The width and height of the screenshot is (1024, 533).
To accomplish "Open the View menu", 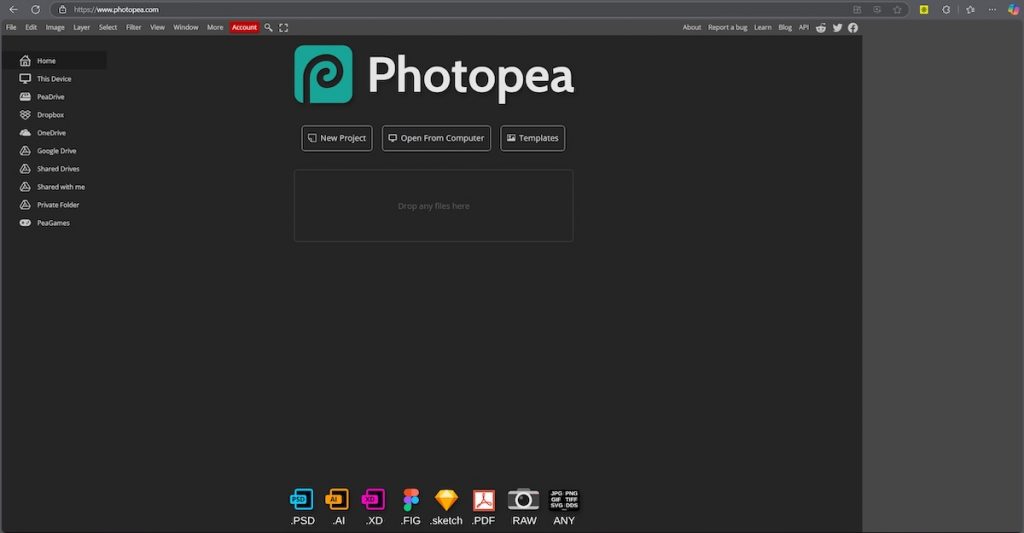I will coord(157,27).
